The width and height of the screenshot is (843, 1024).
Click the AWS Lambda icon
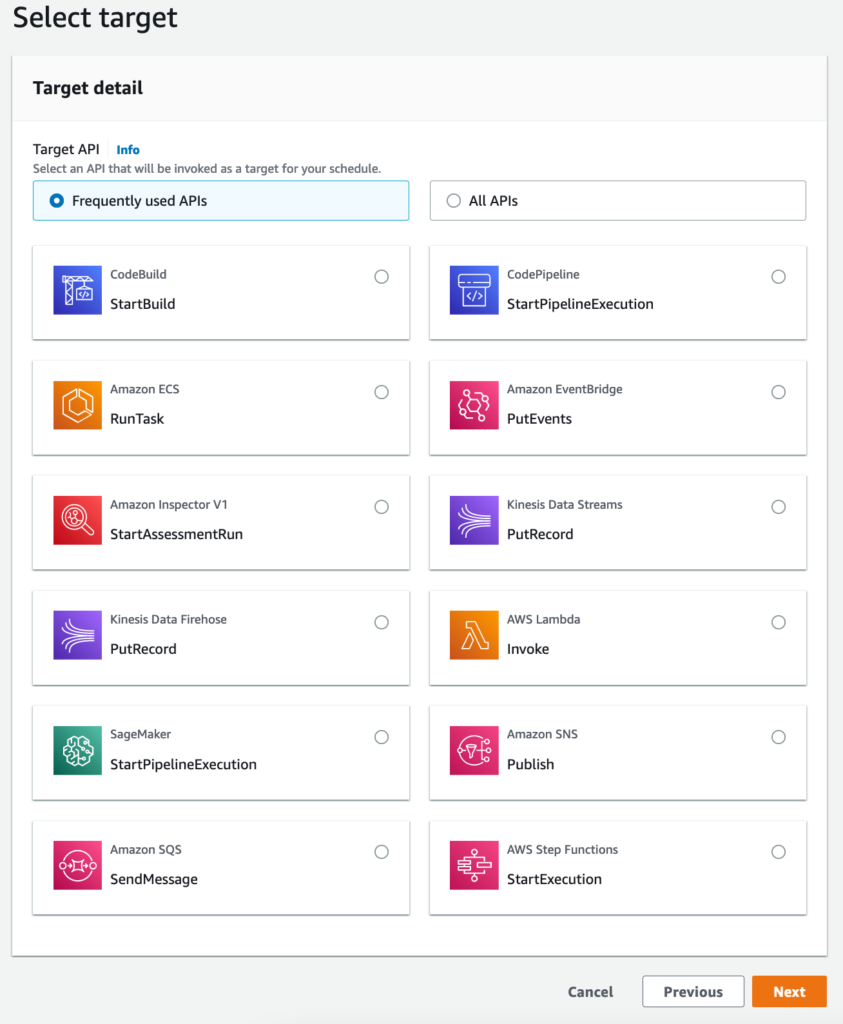pyautogui.click(x=474, y=635)
